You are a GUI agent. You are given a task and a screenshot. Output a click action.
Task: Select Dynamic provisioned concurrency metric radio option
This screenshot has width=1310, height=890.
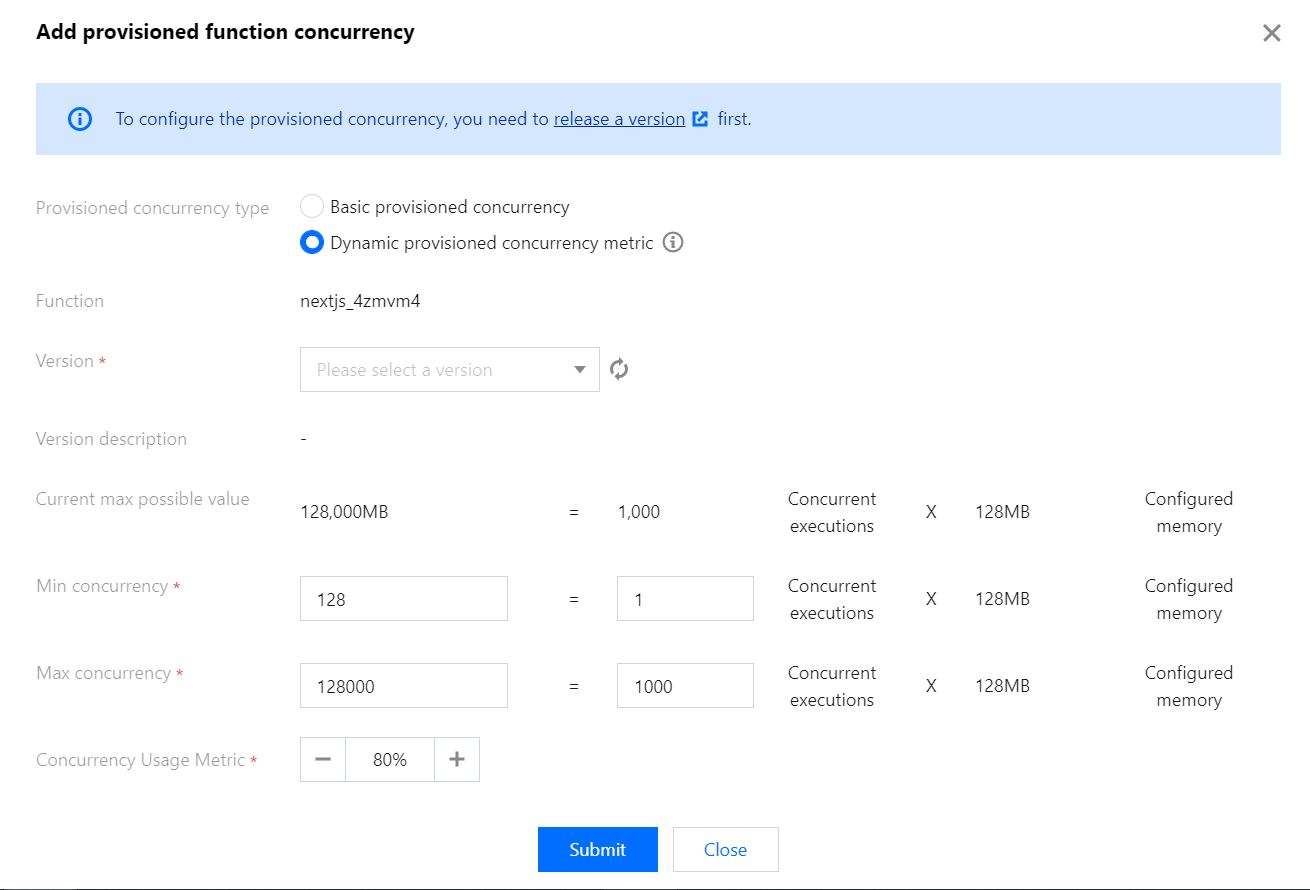(x=312, y=243)
